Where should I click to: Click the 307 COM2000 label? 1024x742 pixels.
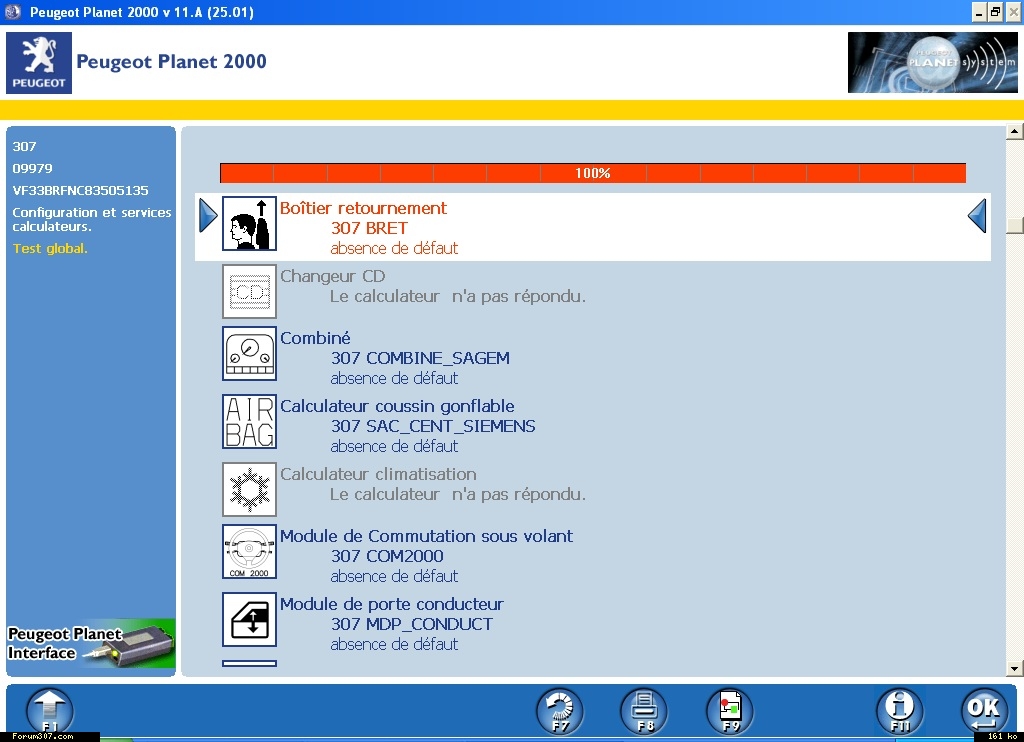(x=387, y=556)
